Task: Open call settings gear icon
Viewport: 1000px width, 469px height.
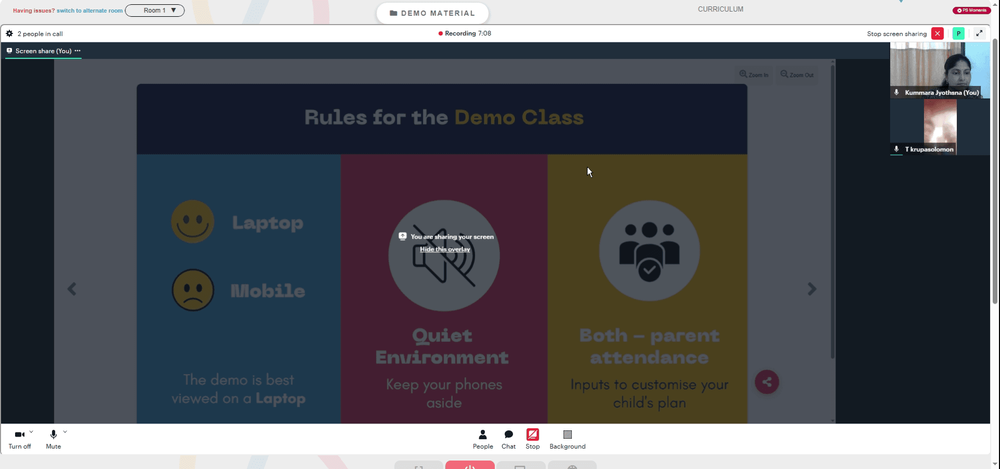Action: pyautogui.click(x=10, y=34)
